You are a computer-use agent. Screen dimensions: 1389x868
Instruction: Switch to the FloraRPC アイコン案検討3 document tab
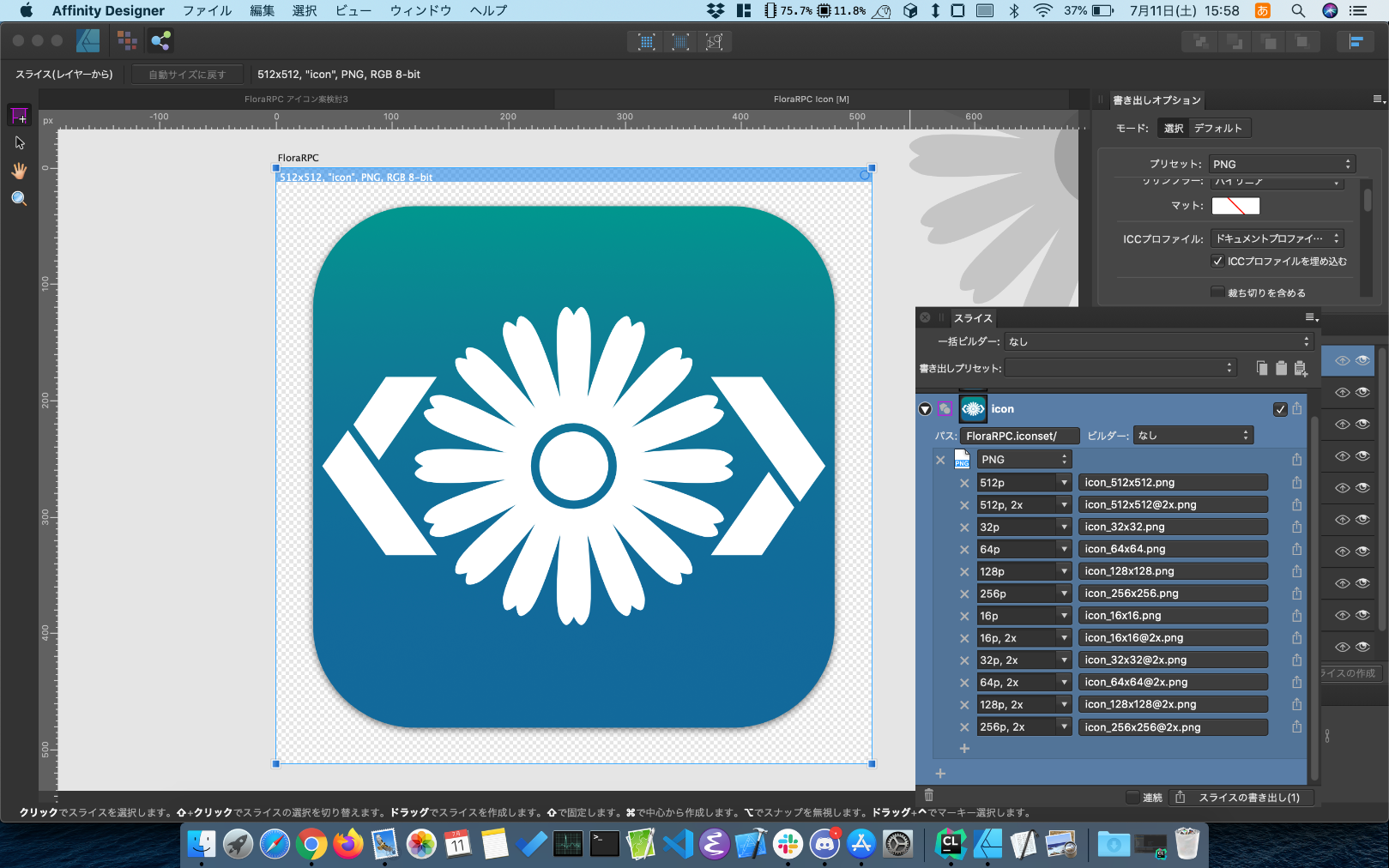[296, 99]
